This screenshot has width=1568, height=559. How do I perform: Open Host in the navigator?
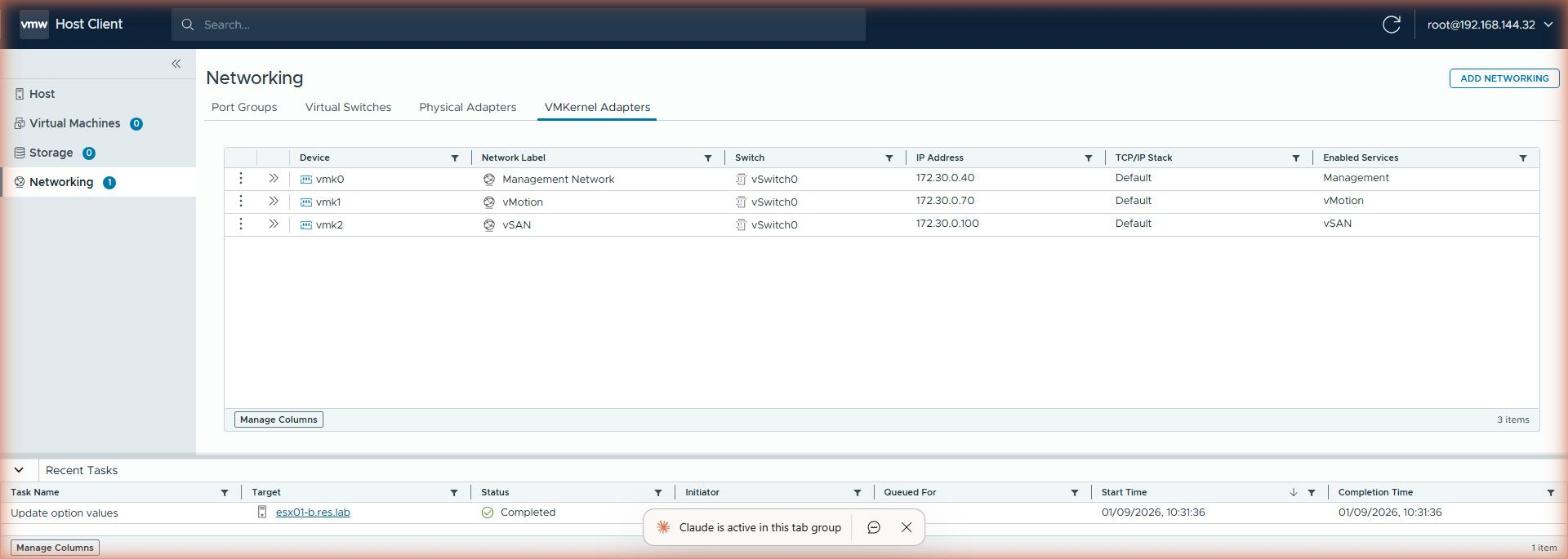point(42,94)
